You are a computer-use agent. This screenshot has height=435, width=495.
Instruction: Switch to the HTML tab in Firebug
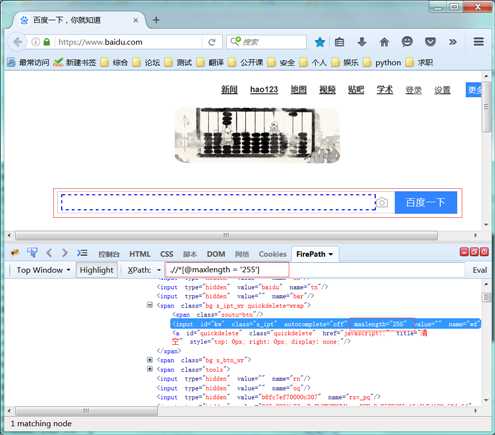point(140,254)
